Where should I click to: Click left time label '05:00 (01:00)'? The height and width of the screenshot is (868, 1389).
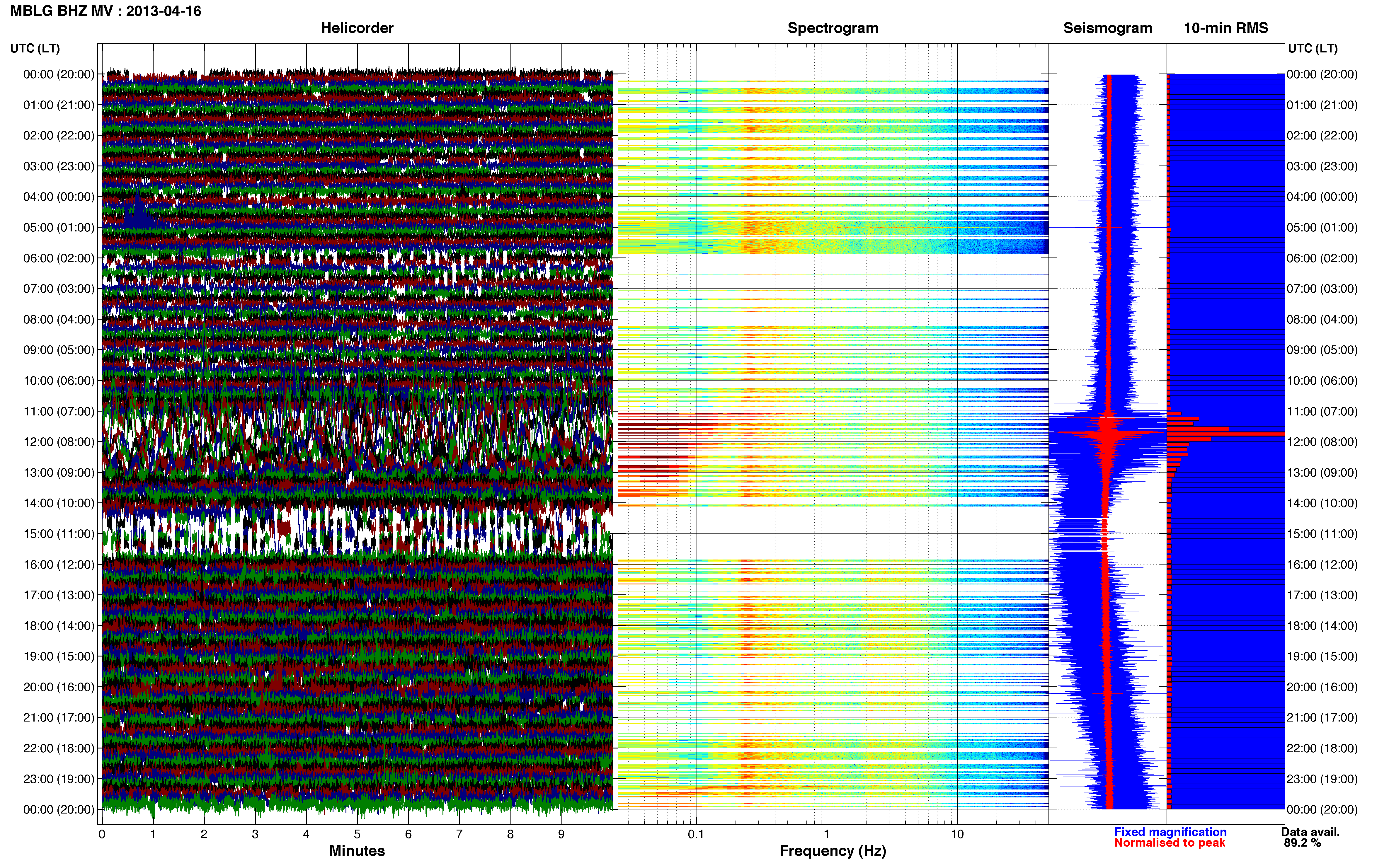pos(59,227)
